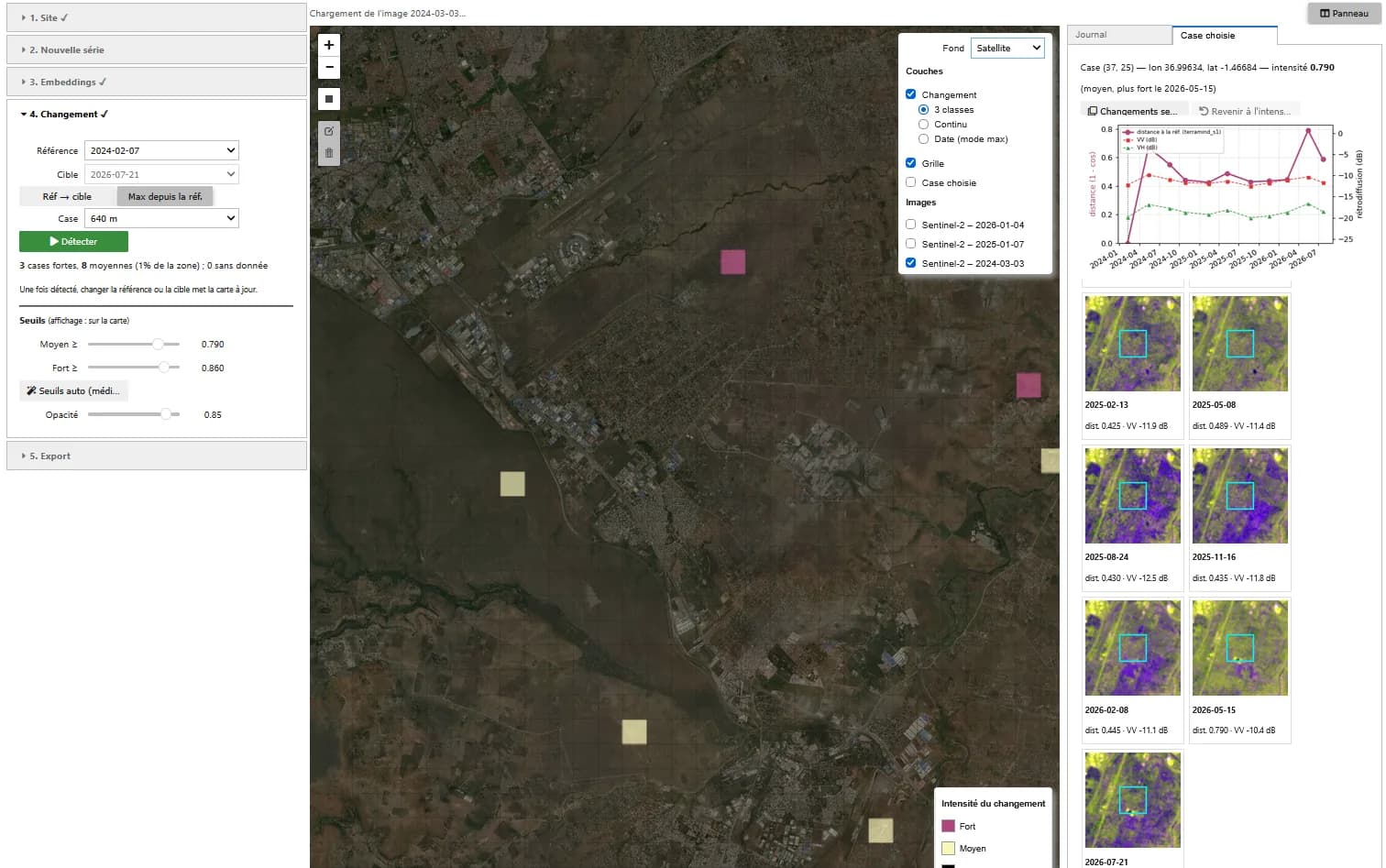This screenshot has width=1386, height=868.
Task: Open the Fond basemap dropdown
Action: (x=1007, y=48)
